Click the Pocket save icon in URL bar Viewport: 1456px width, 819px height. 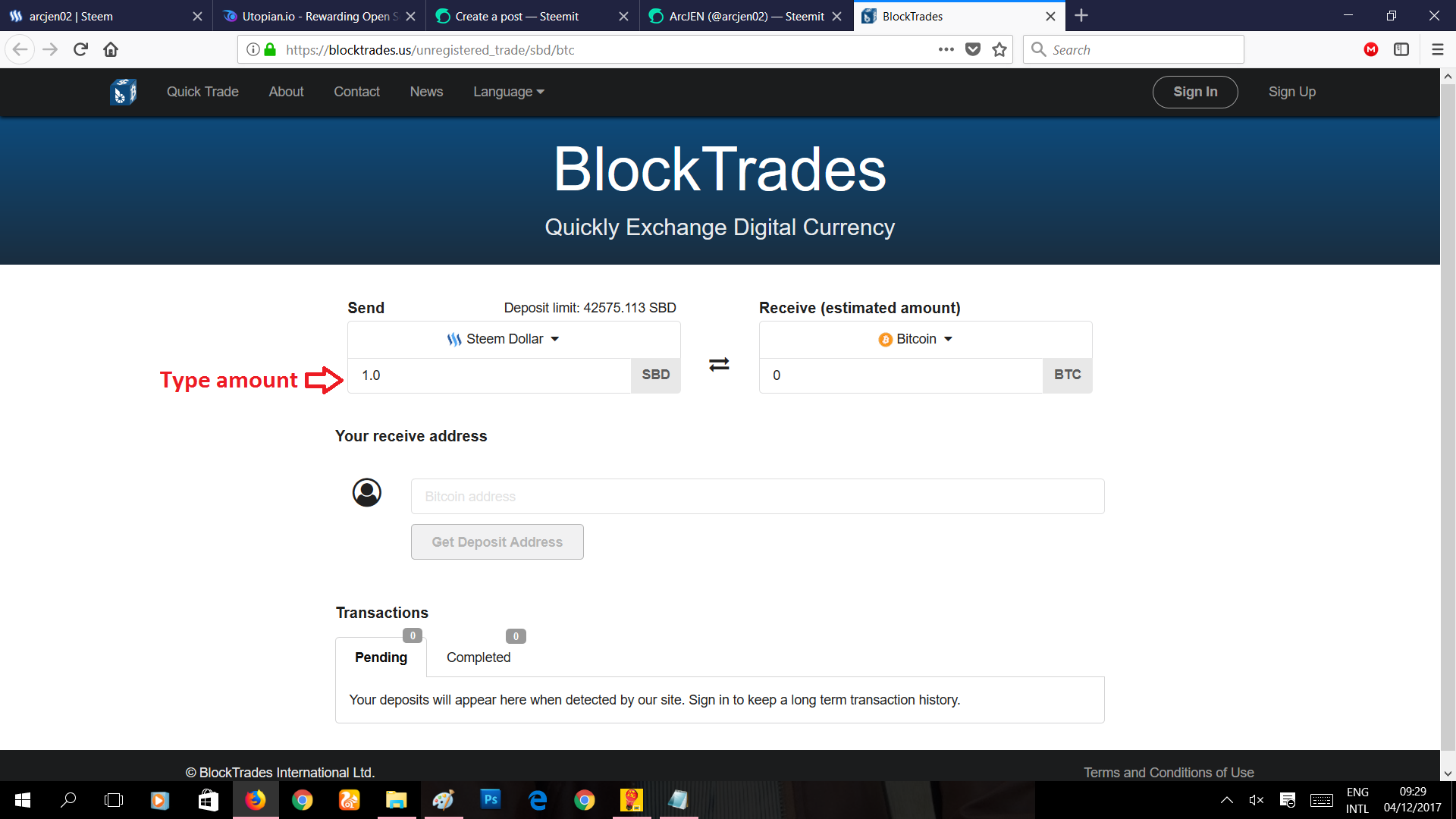click(x=973, y=50)
